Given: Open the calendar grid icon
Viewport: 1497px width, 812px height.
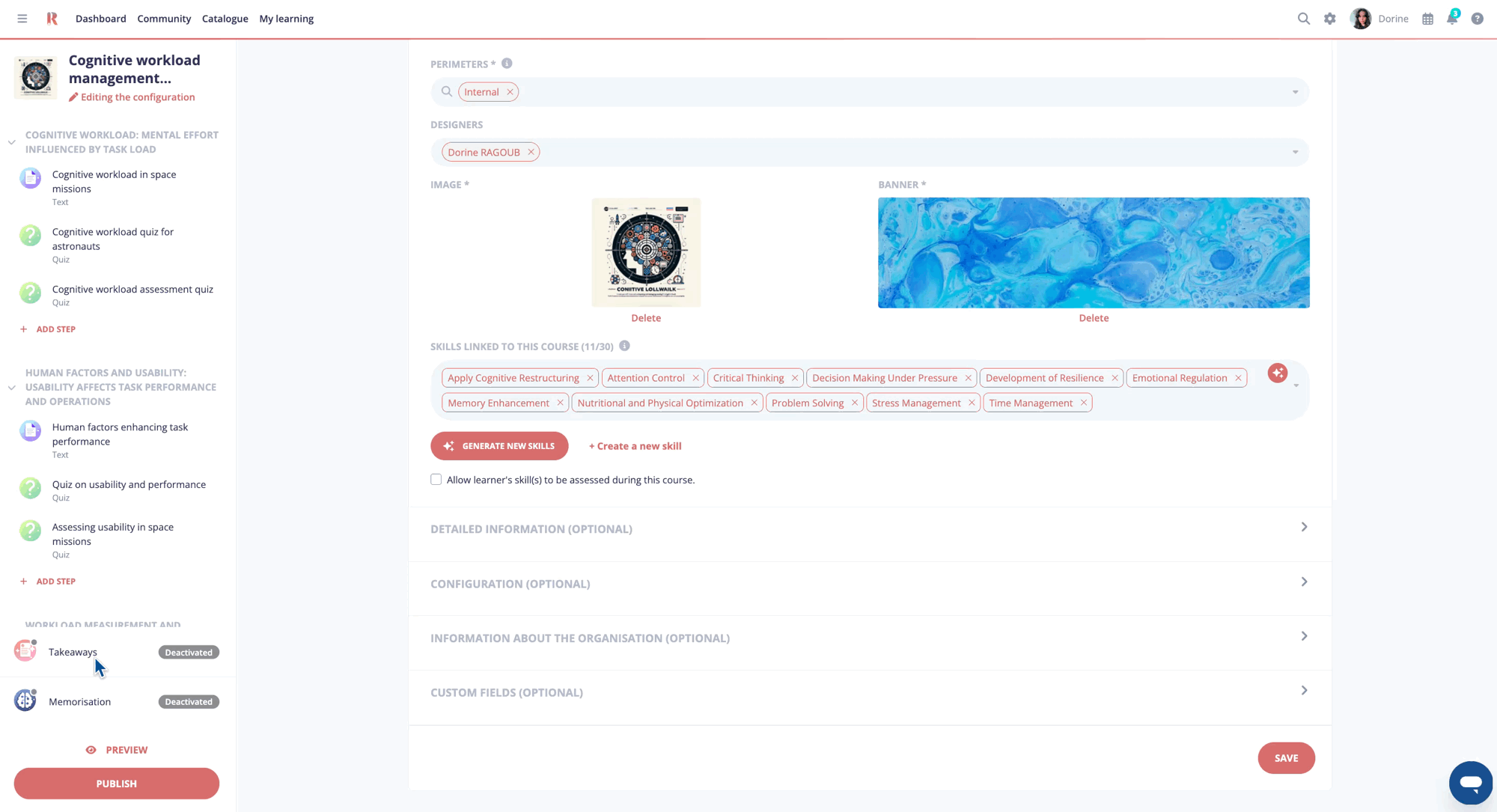Looking at the screenshot, I should 1427,19.
